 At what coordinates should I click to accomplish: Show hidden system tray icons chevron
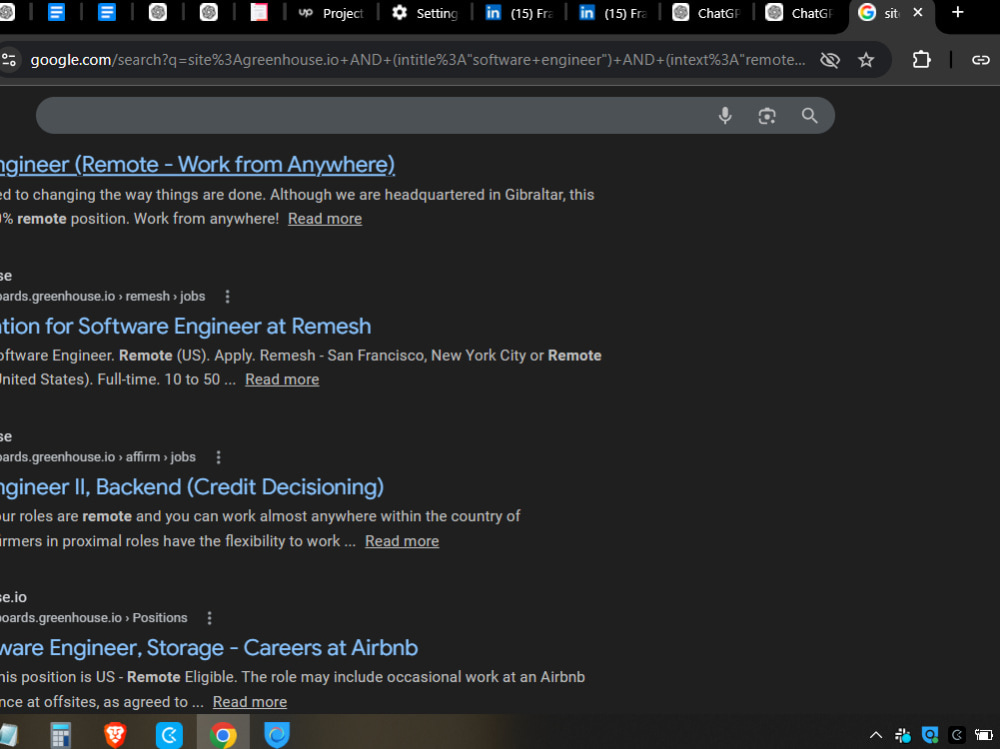(876, 736)
